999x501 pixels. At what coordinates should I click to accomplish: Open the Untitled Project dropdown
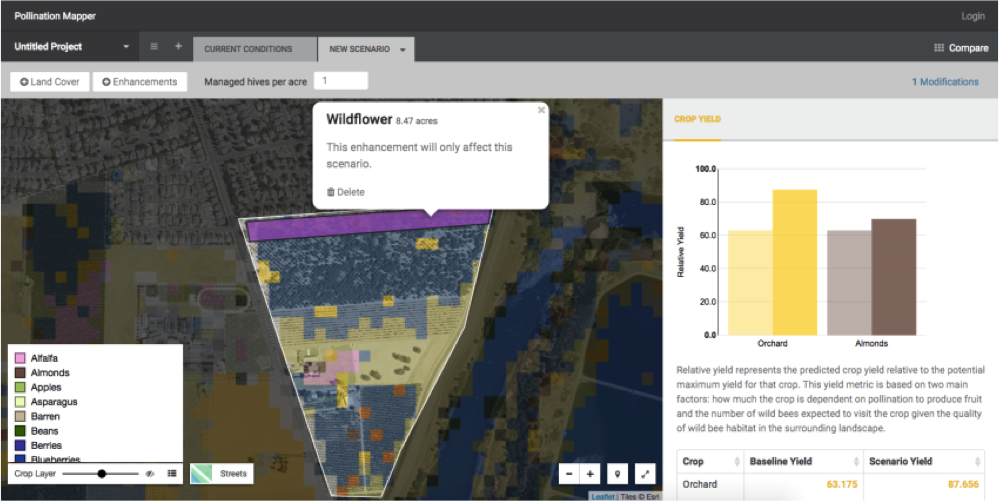(x=126, y=47)
